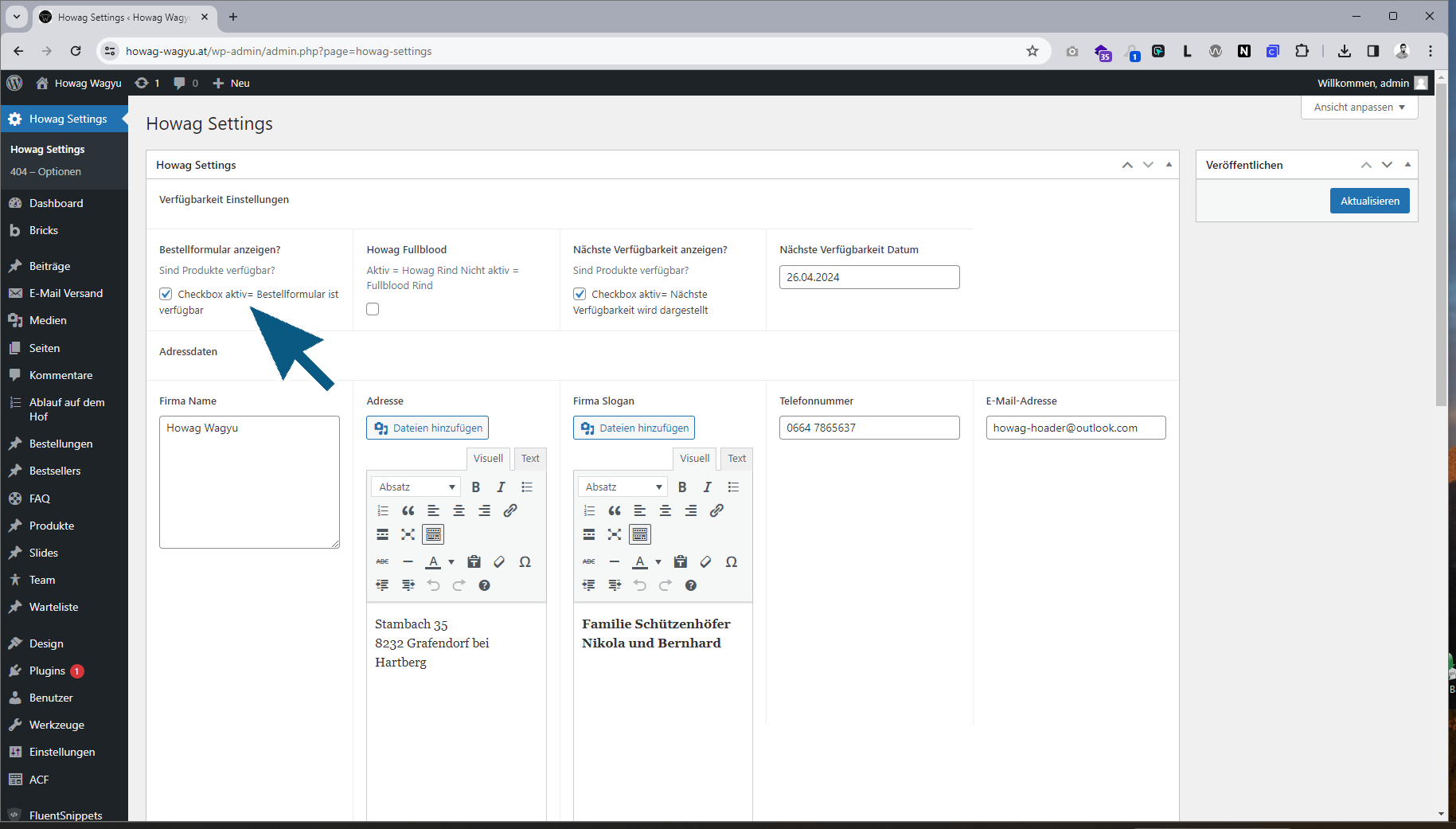
Task: Open Produkte in the admin sidebar
Action: pos(52,526)
